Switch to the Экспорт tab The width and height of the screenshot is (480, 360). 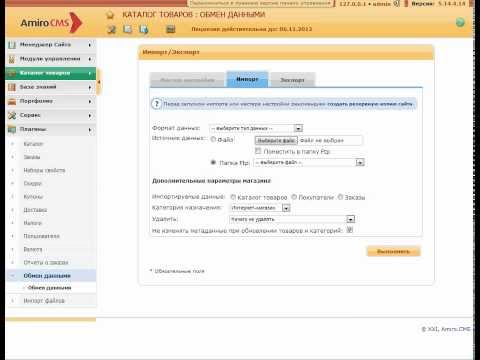(x=292, y=80)
